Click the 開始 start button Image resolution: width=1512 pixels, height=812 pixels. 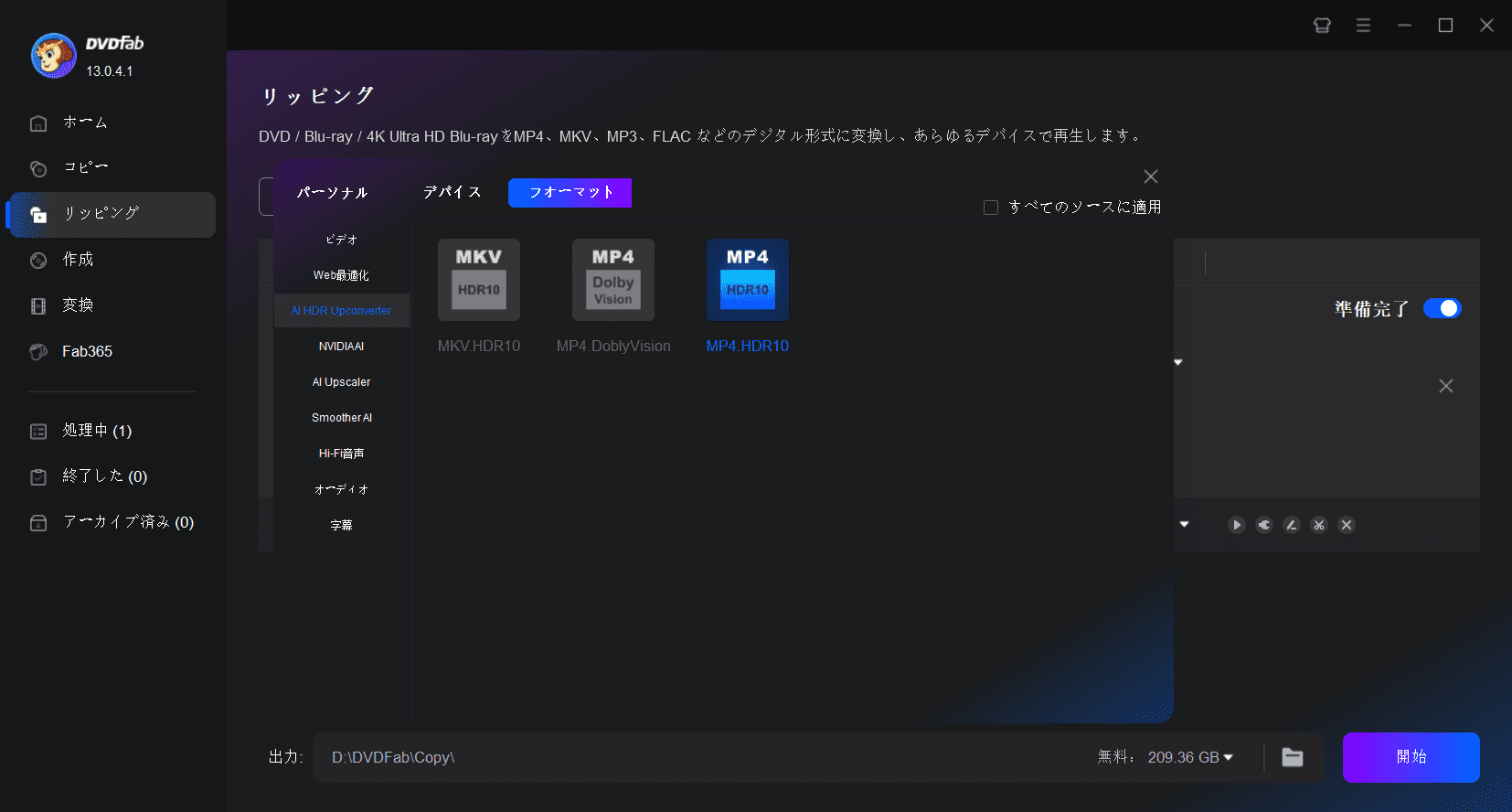(1411, 757)
